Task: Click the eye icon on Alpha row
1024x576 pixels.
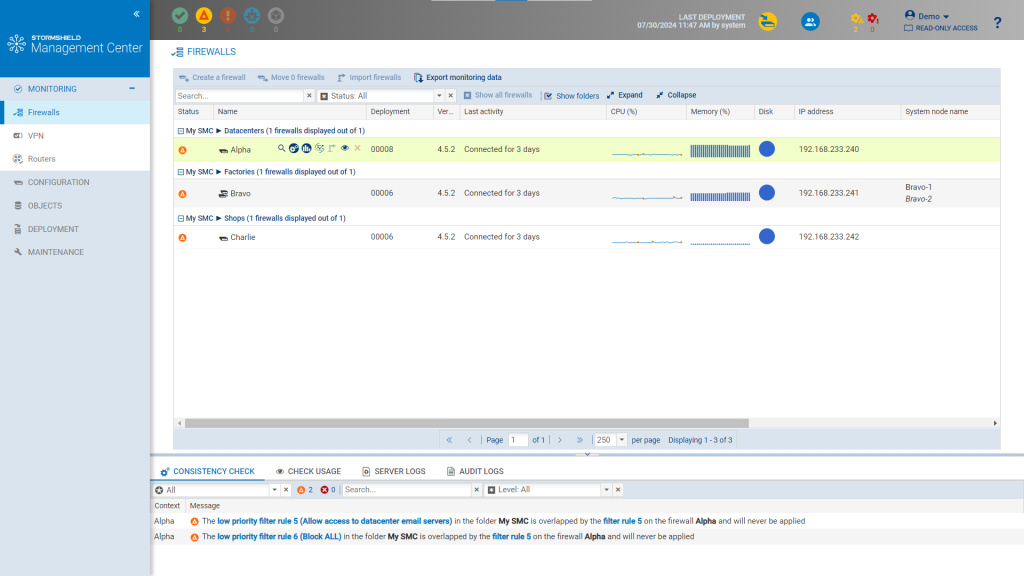Action: tap(345, 148)
